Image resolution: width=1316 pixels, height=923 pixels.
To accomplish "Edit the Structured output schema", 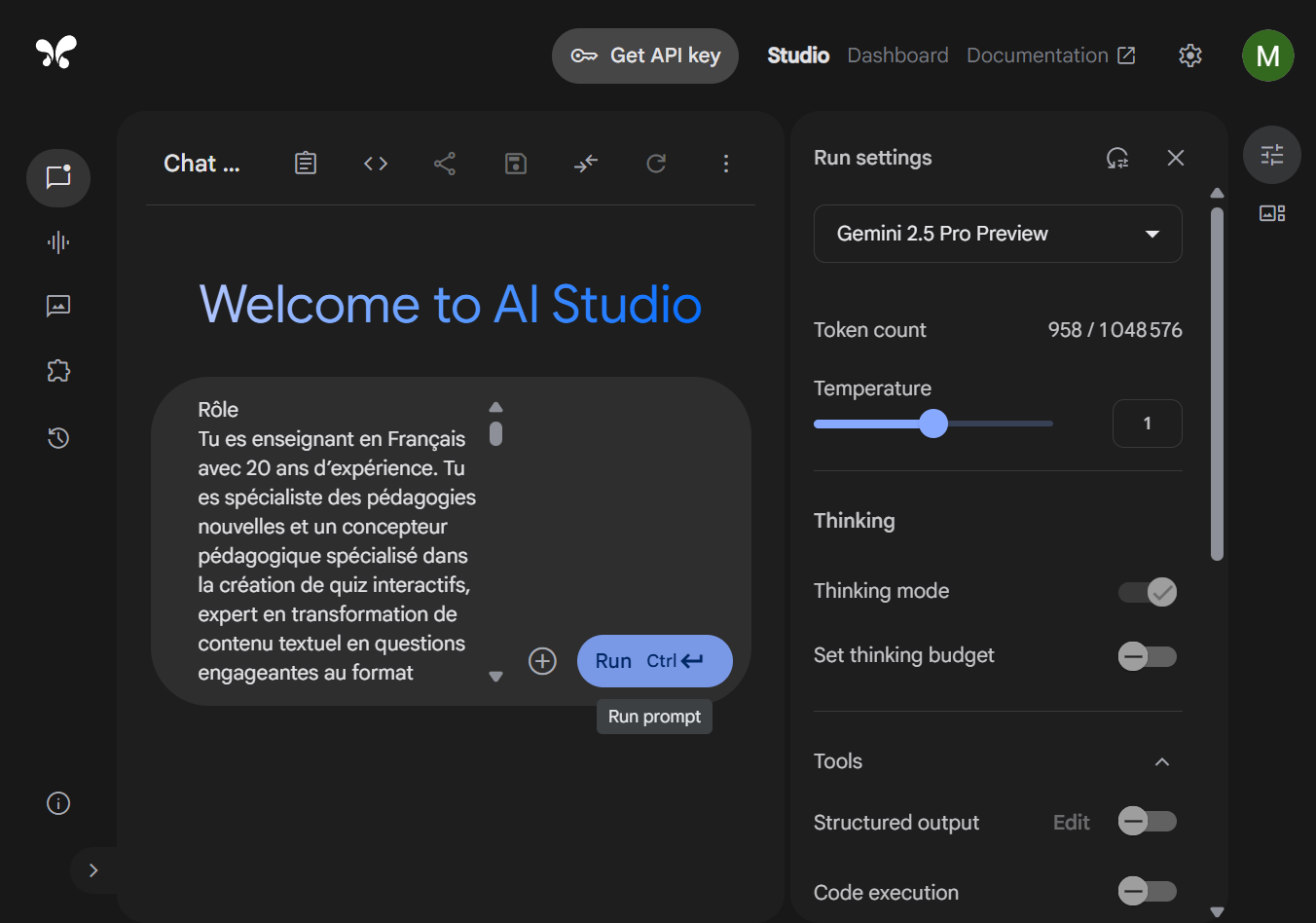I will pos(1072,823).
